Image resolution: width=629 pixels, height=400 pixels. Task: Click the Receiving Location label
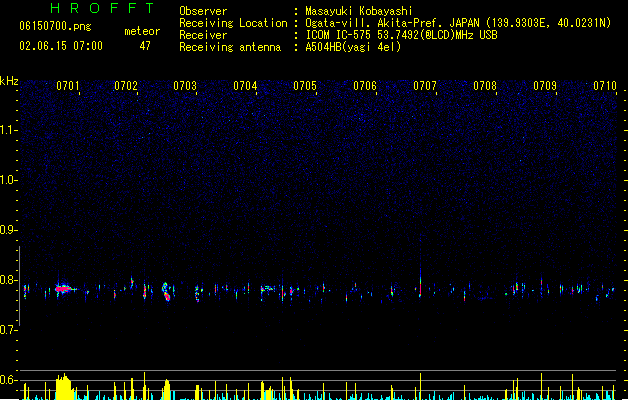point(233,23)
